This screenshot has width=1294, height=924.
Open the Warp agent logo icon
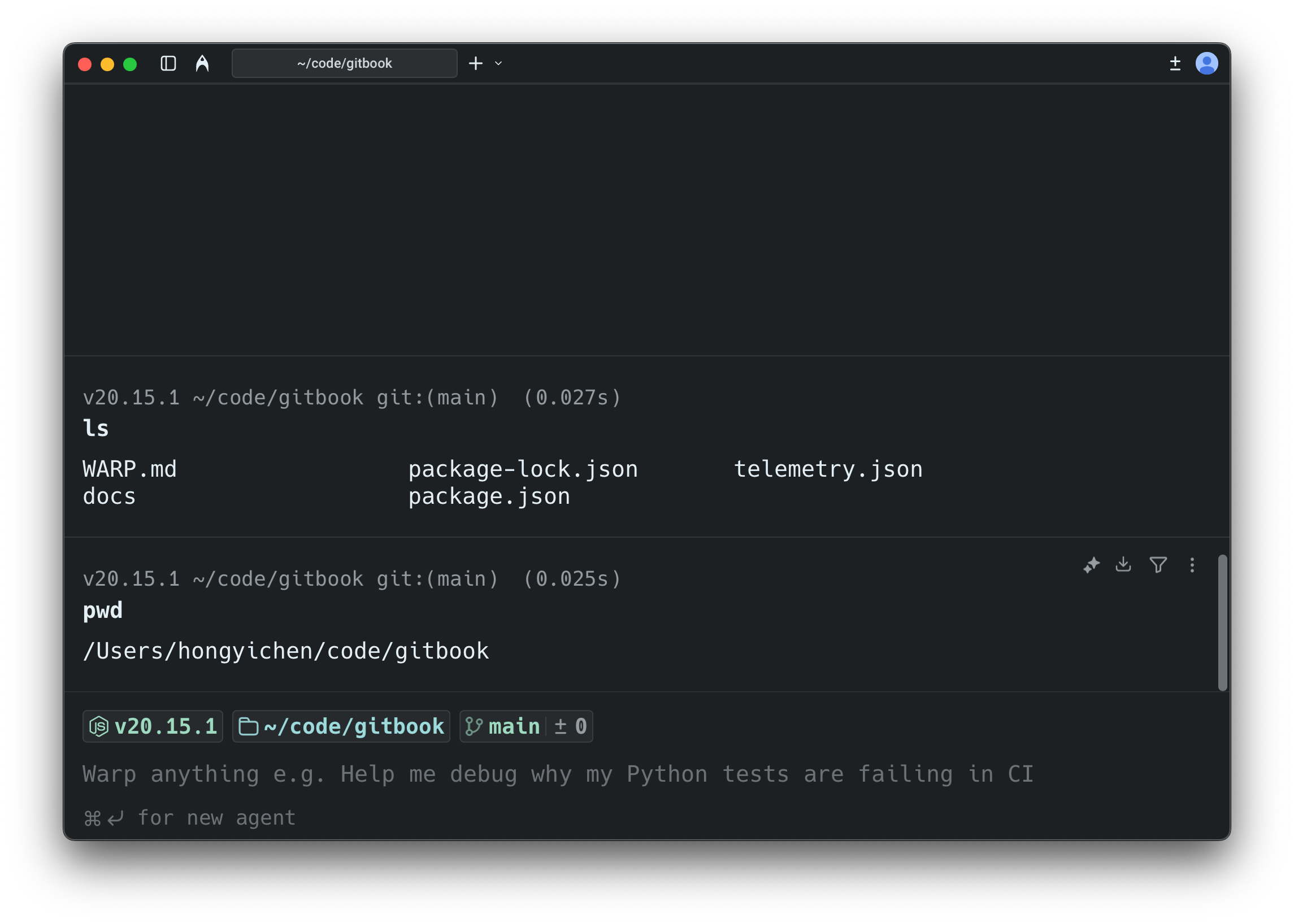(x=202, y=63)
